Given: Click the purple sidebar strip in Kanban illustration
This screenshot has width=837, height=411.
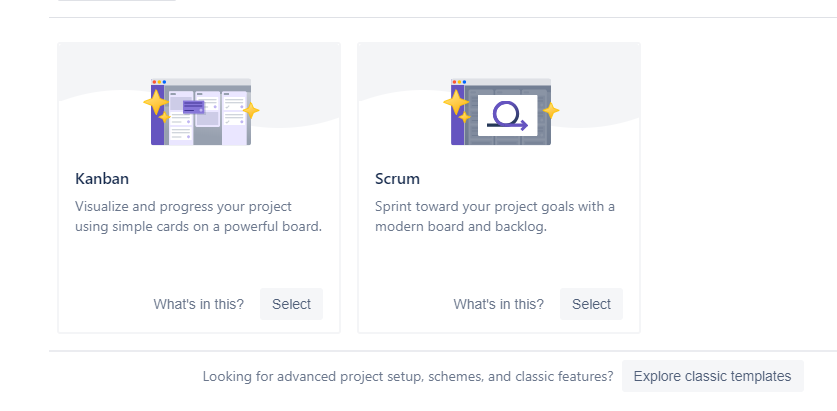Looking at the screenshot, I should click(157, 115).
